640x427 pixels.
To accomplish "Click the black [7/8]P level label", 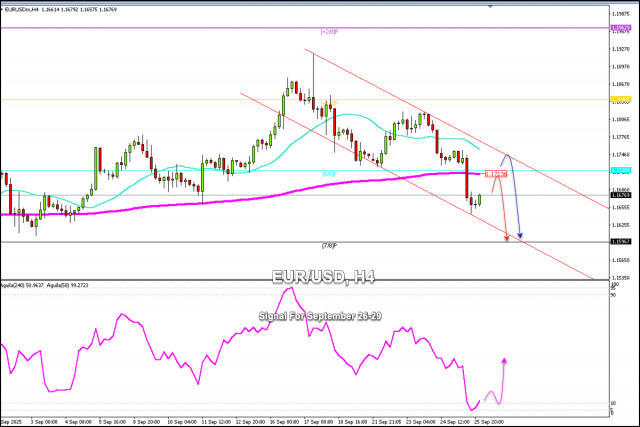I will coord(329,246).
